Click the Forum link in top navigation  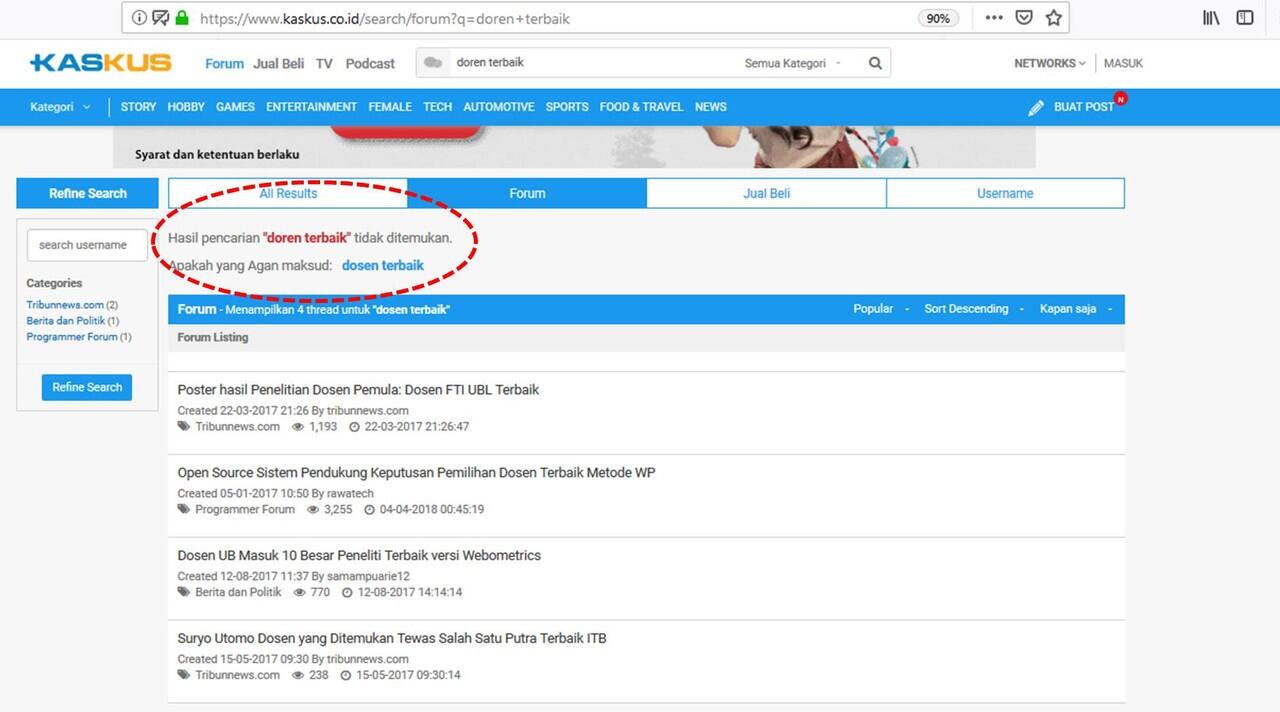(224, 63)
